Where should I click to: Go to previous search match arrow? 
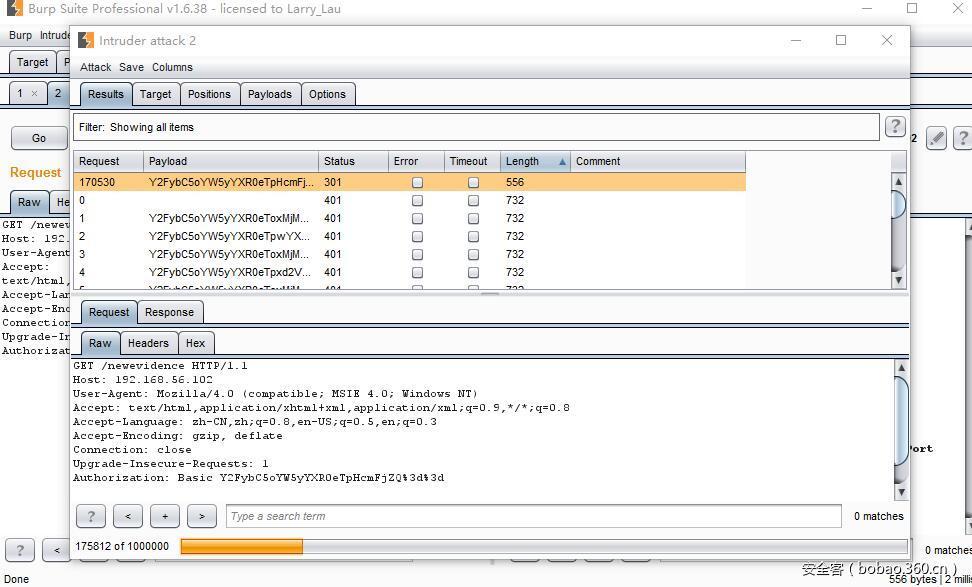point(127,516)
